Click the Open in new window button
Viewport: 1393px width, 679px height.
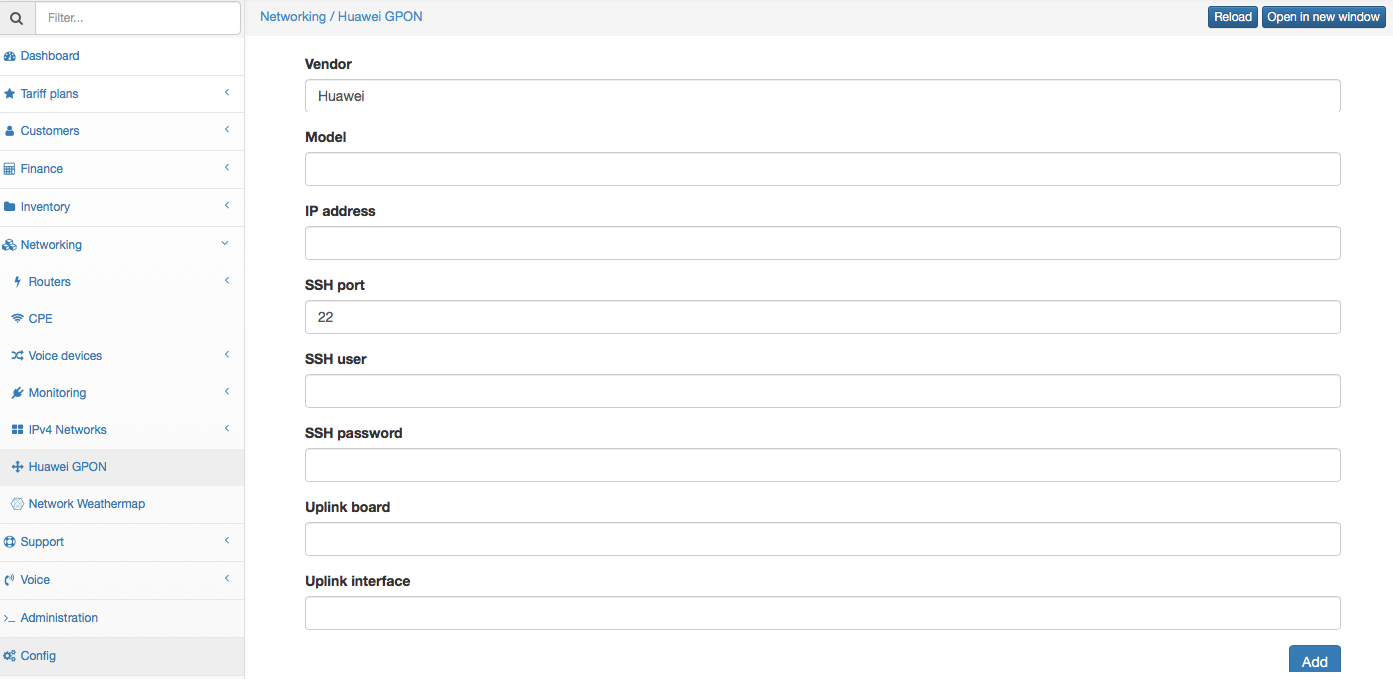point(1323,17)
